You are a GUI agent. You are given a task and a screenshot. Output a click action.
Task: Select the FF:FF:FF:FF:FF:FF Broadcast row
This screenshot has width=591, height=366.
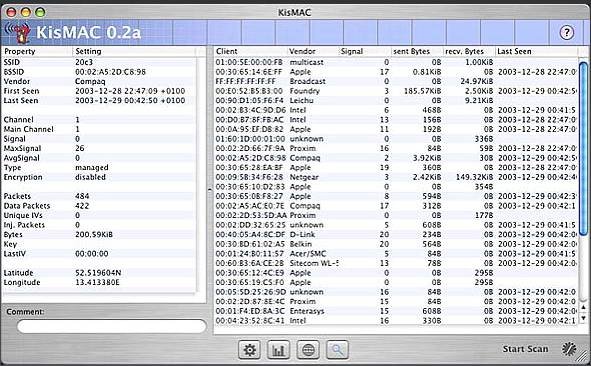coord(396,81)
